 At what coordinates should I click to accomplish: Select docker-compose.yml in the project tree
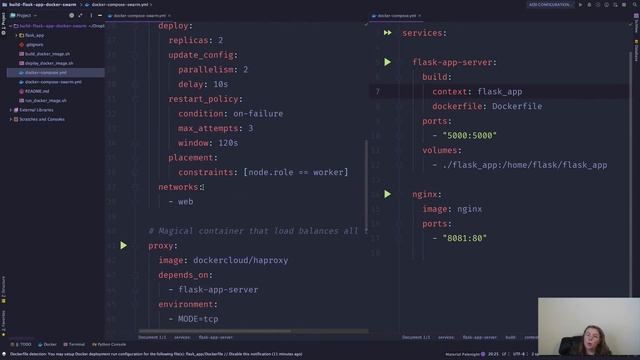46,73
